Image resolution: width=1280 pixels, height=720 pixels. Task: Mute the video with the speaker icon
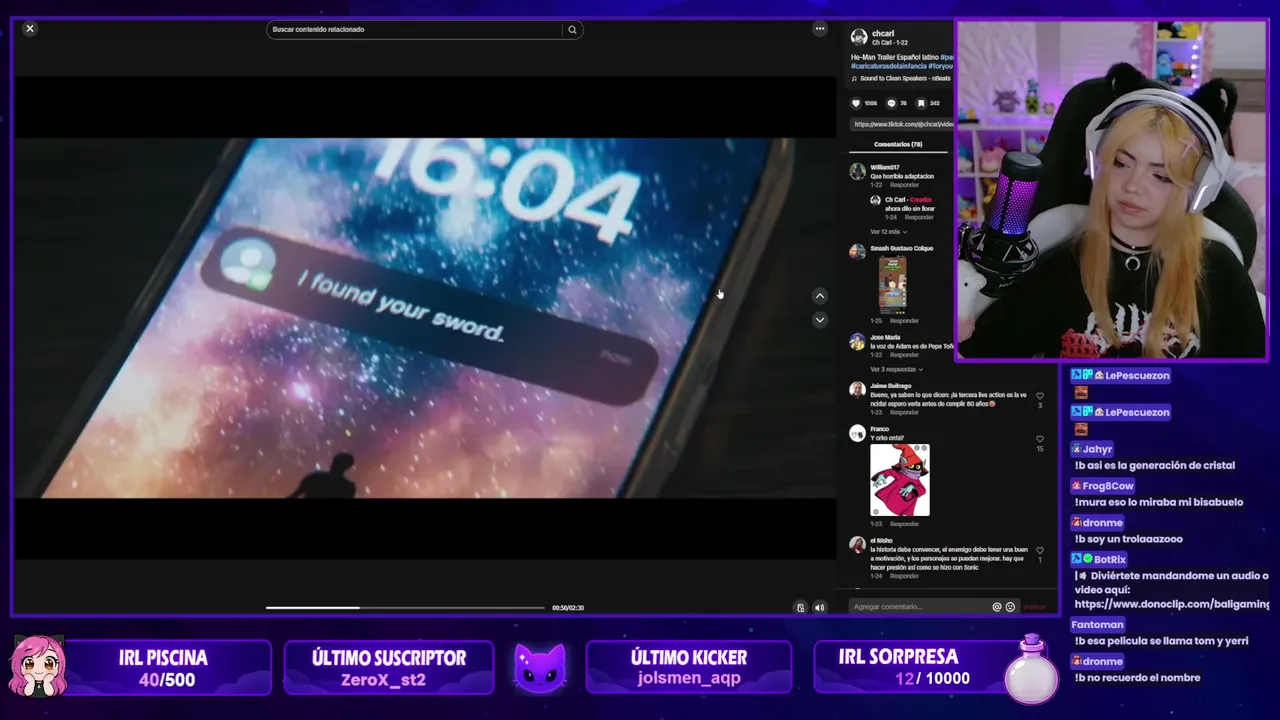pos(820,607)
